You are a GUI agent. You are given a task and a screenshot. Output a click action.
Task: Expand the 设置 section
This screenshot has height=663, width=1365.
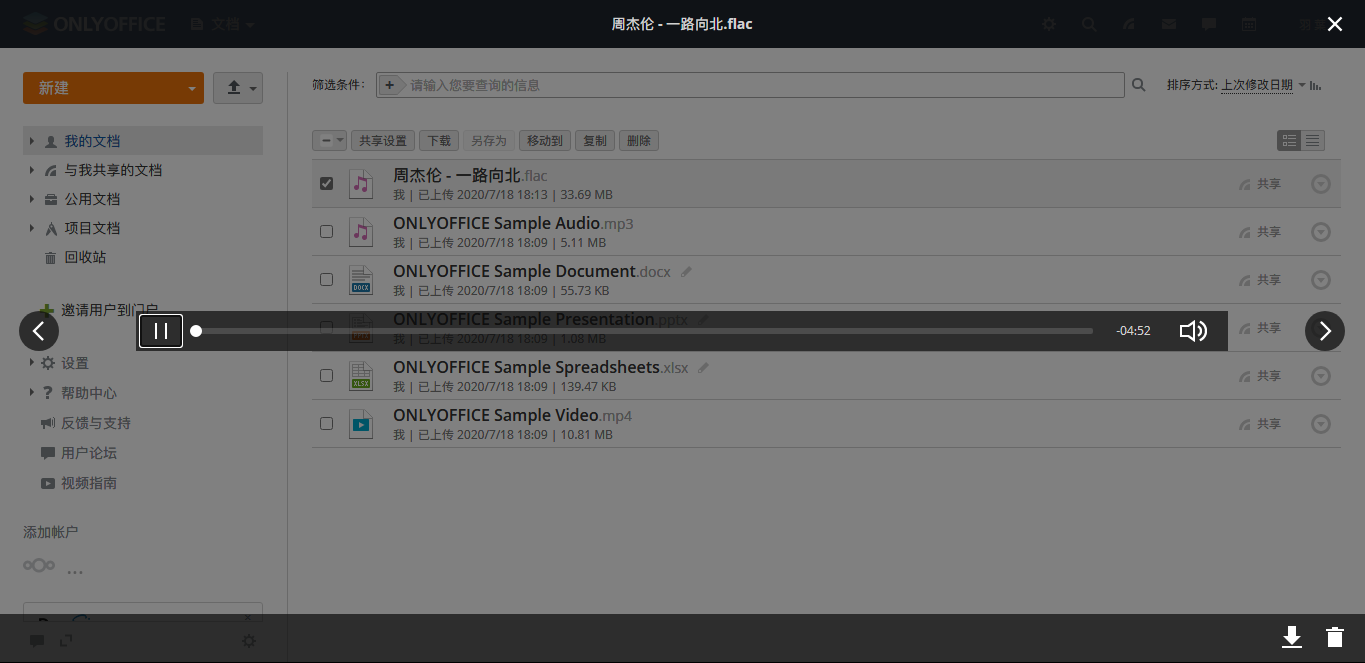(x=32, y=363)
